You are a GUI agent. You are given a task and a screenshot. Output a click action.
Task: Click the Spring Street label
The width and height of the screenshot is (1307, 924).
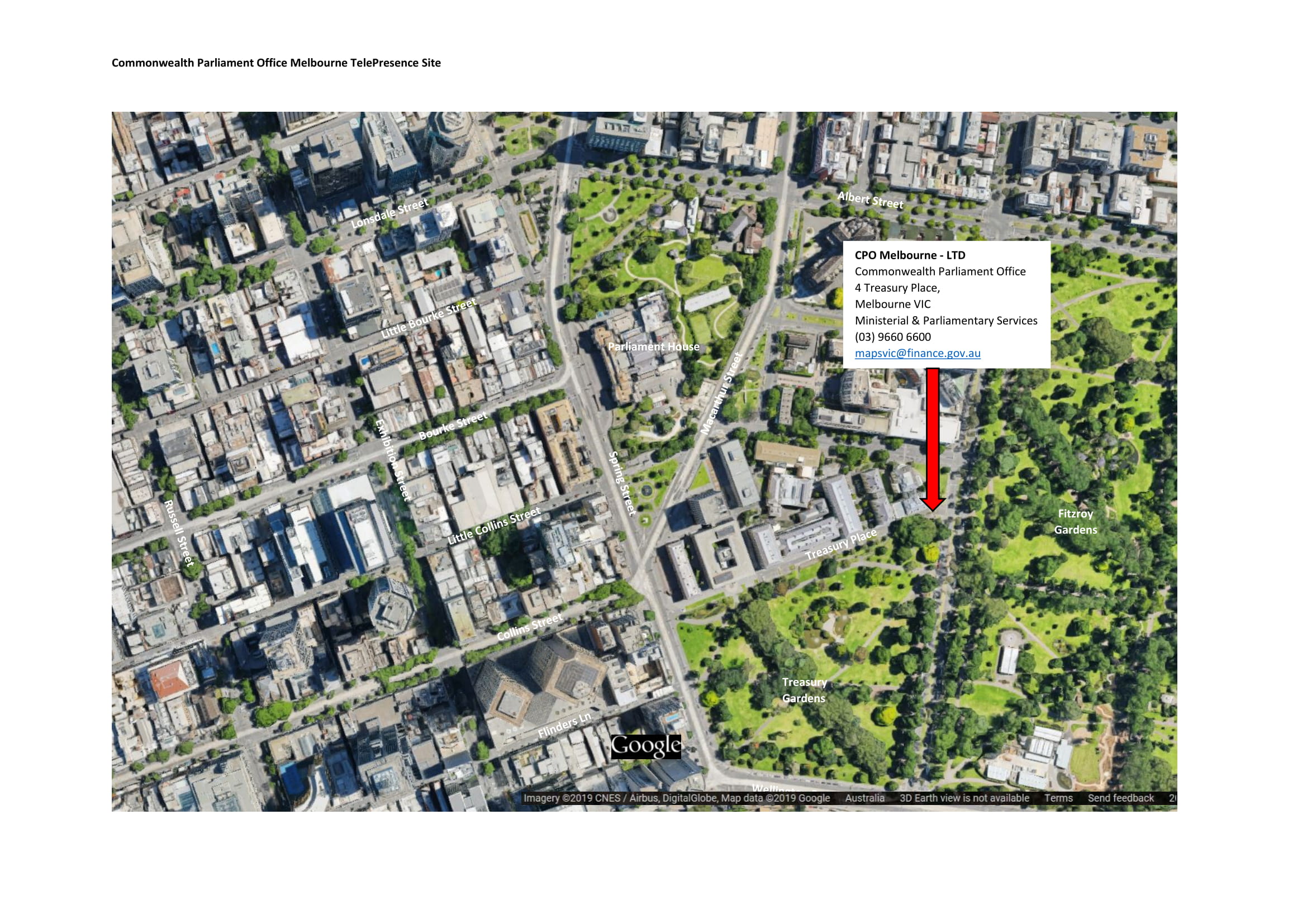coord(622,483)
